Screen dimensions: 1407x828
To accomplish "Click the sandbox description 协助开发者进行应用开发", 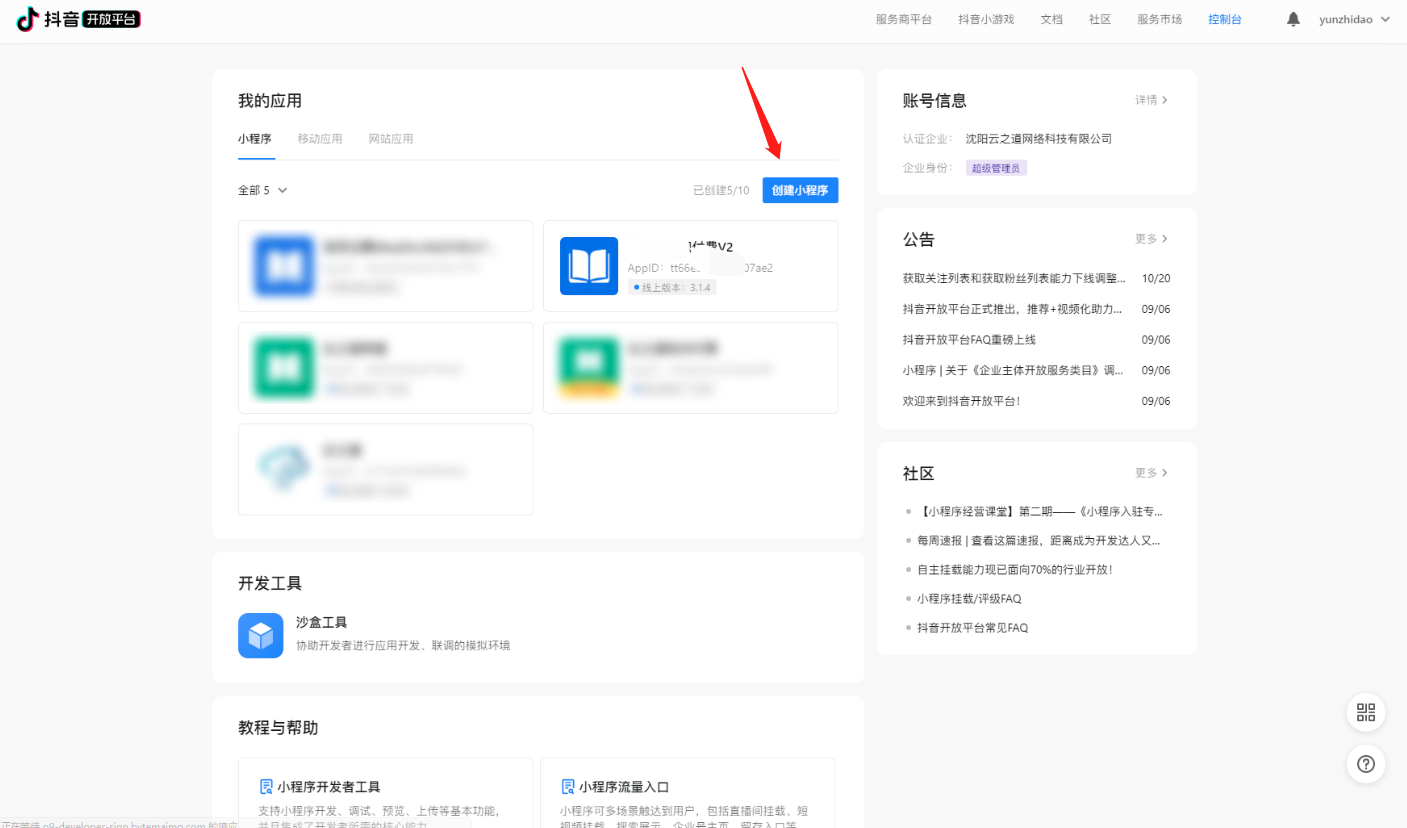I will (x=403, y=646).
